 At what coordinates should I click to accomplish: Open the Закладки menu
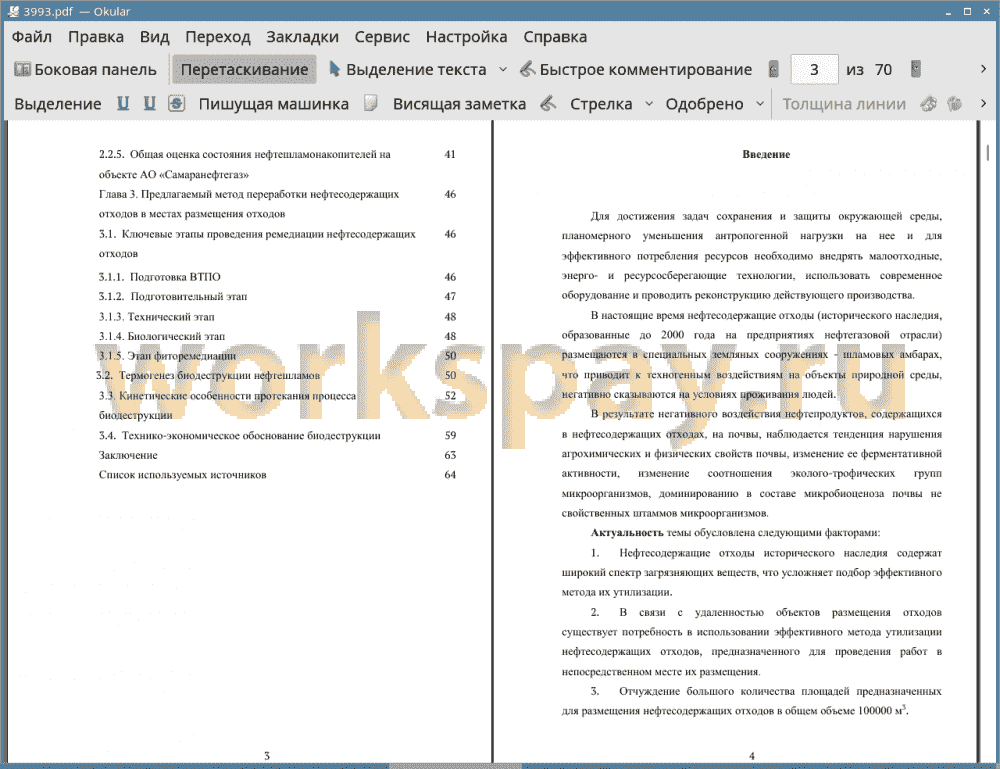click(302, 37)
